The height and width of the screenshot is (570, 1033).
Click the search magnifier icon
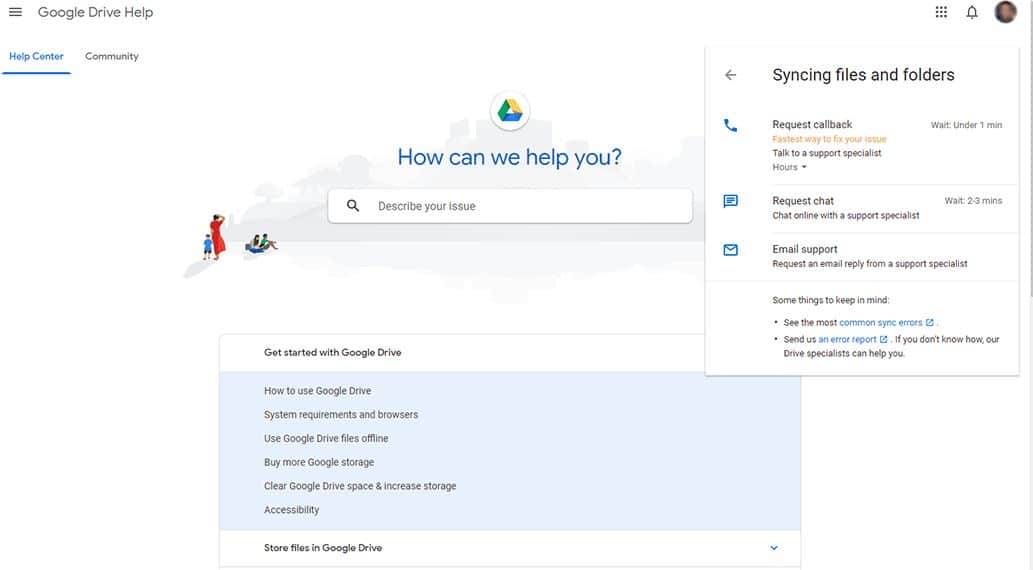coord(353,206)
